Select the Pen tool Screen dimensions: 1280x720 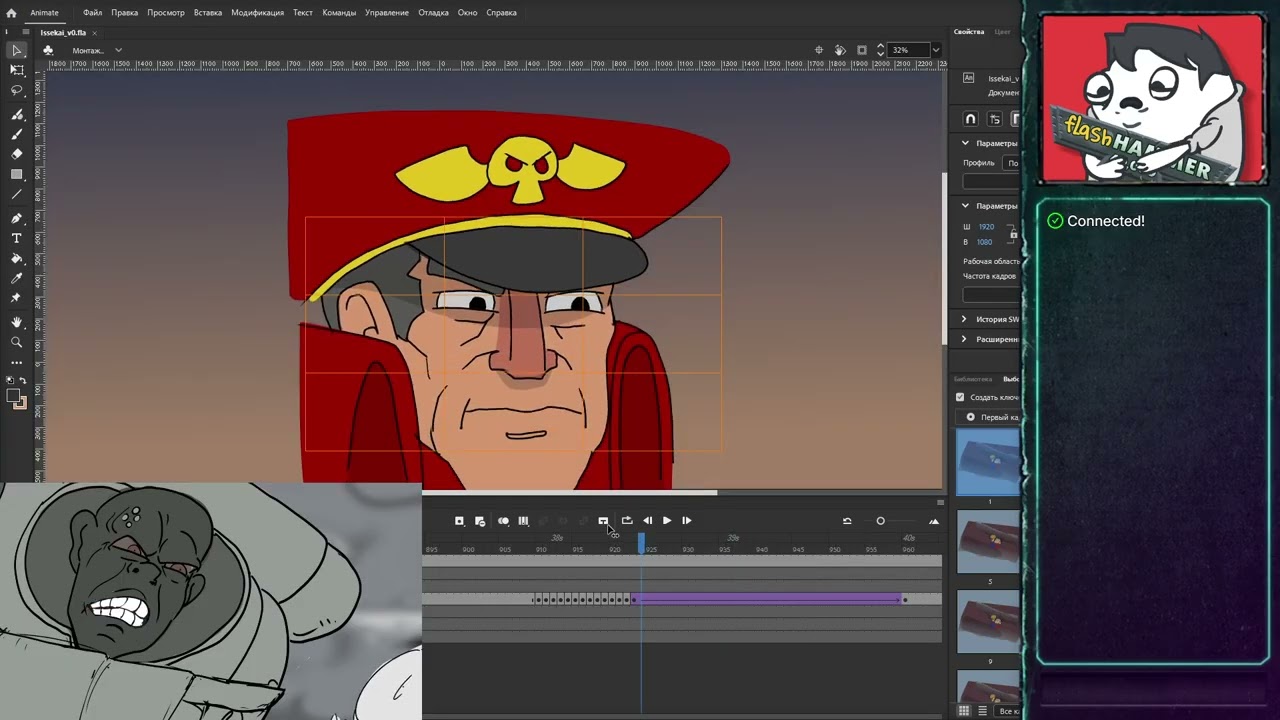point(16,218)
